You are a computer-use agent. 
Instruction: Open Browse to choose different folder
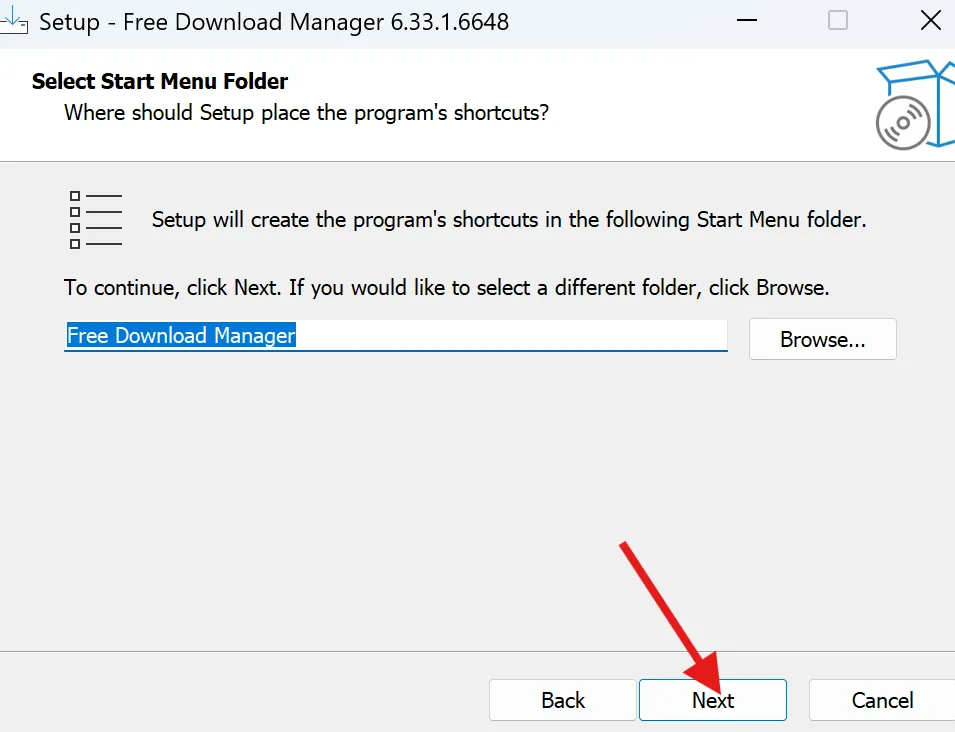coord(823,339)
